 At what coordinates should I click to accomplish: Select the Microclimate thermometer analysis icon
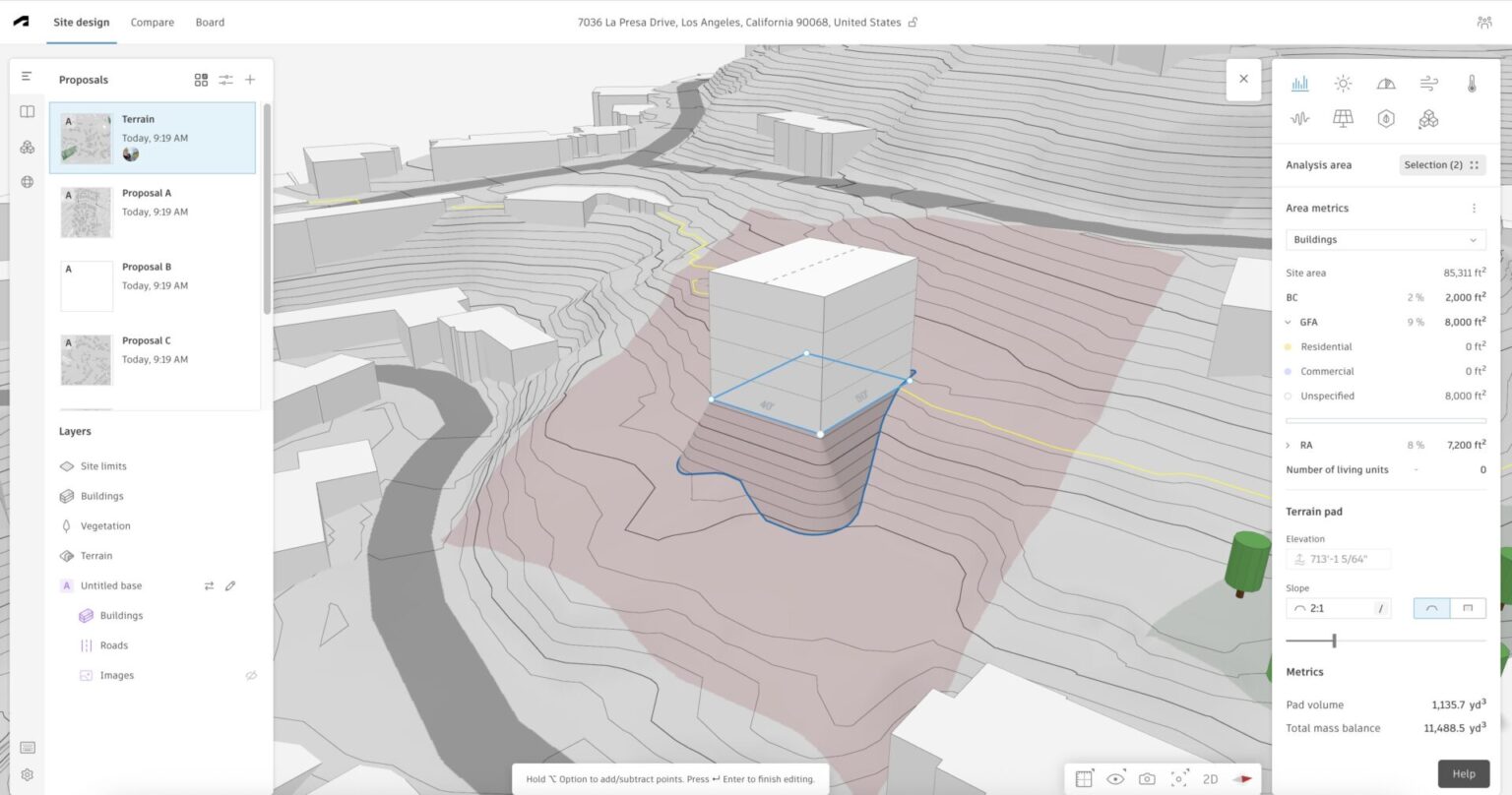click(x=1470, y=84)
